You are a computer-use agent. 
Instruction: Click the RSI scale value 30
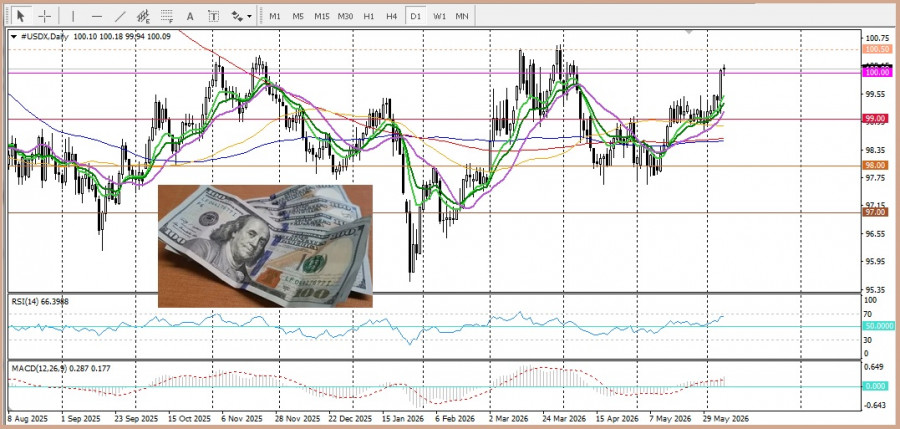(870, 340)
